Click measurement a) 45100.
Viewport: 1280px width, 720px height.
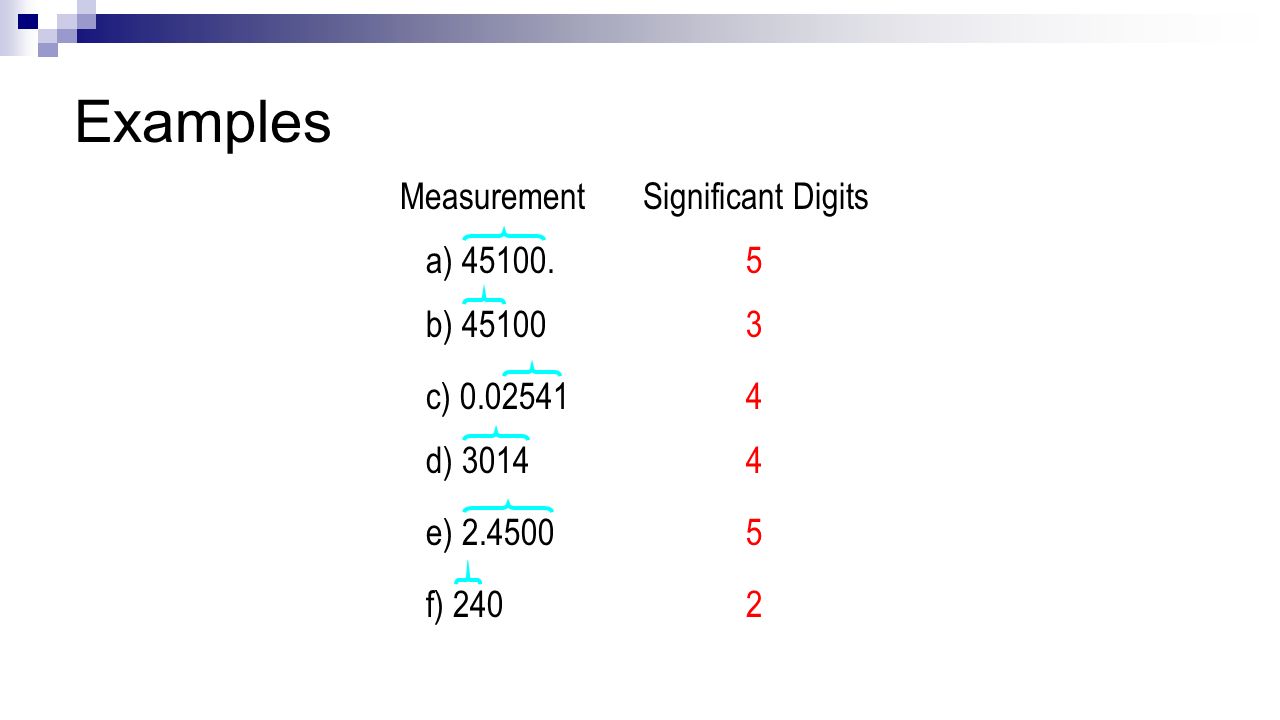[490, 262]
